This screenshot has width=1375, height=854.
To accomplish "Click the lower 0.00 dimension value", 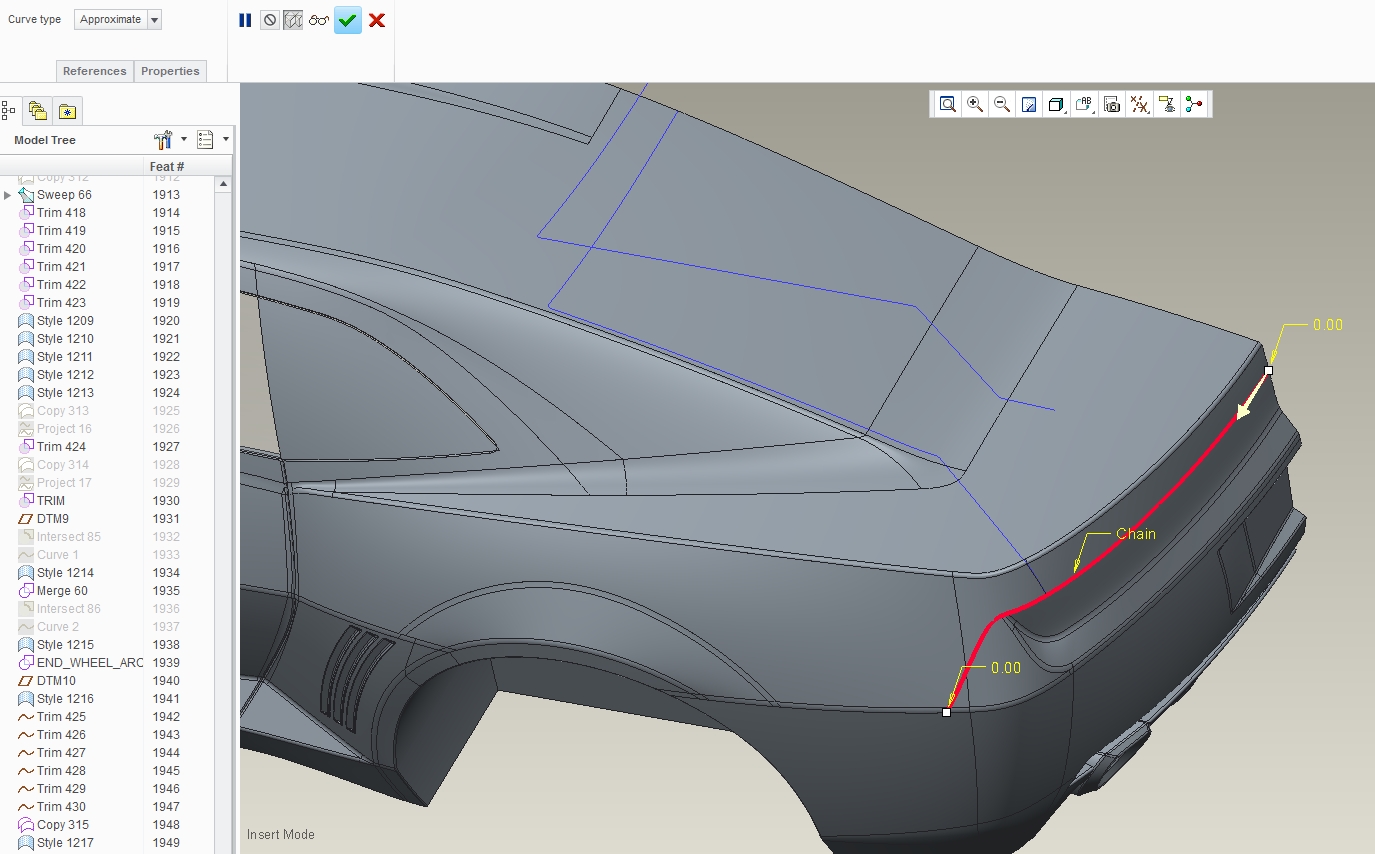I will click(1006, 667).
